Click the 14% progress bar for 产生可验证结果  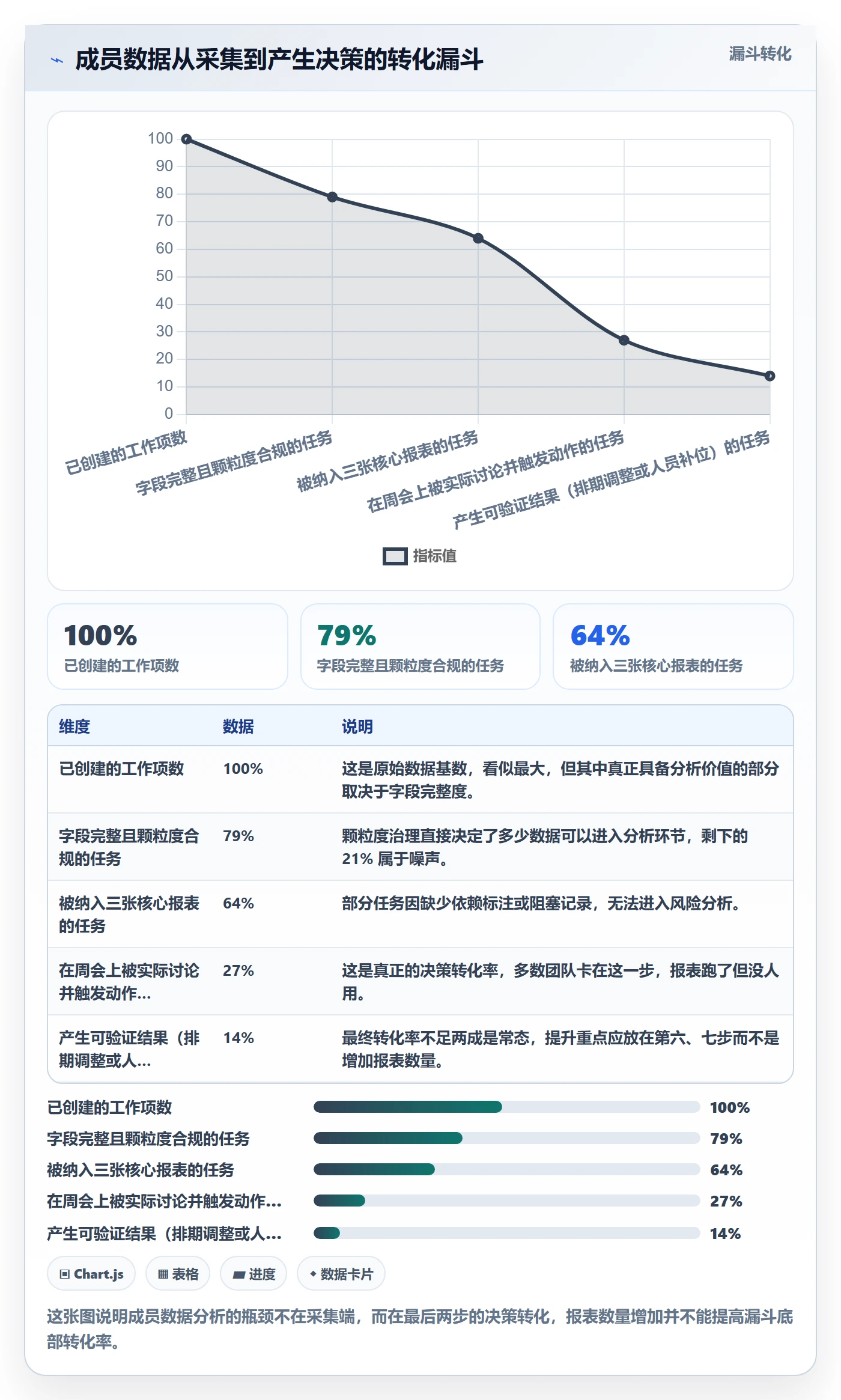click(x=507, y=1233)
